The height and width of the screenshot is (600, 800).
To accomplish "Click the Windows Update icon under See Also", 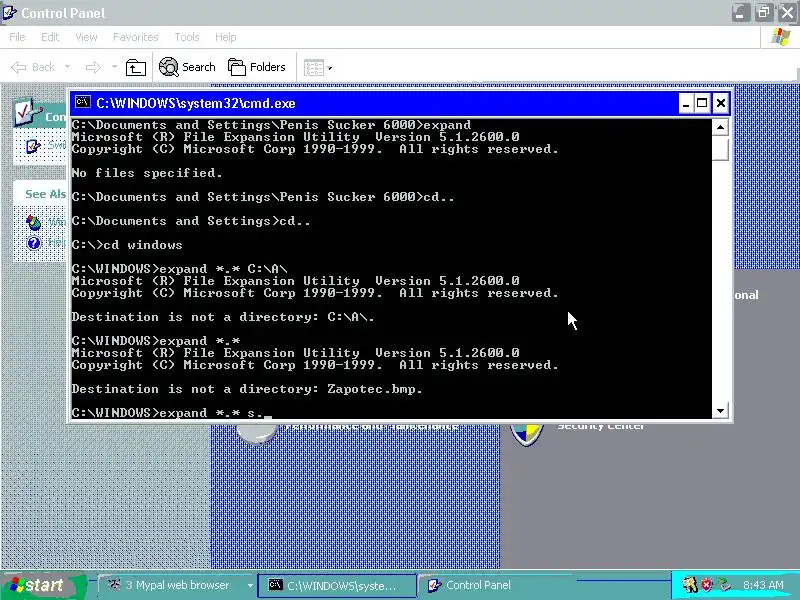I will 34,222.
